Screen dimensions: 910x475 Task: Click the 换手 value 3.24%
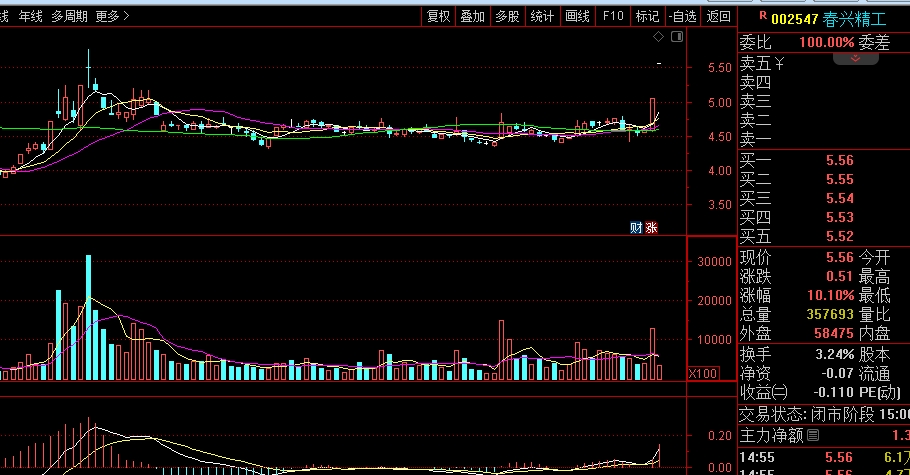click(x=835, y=354)
